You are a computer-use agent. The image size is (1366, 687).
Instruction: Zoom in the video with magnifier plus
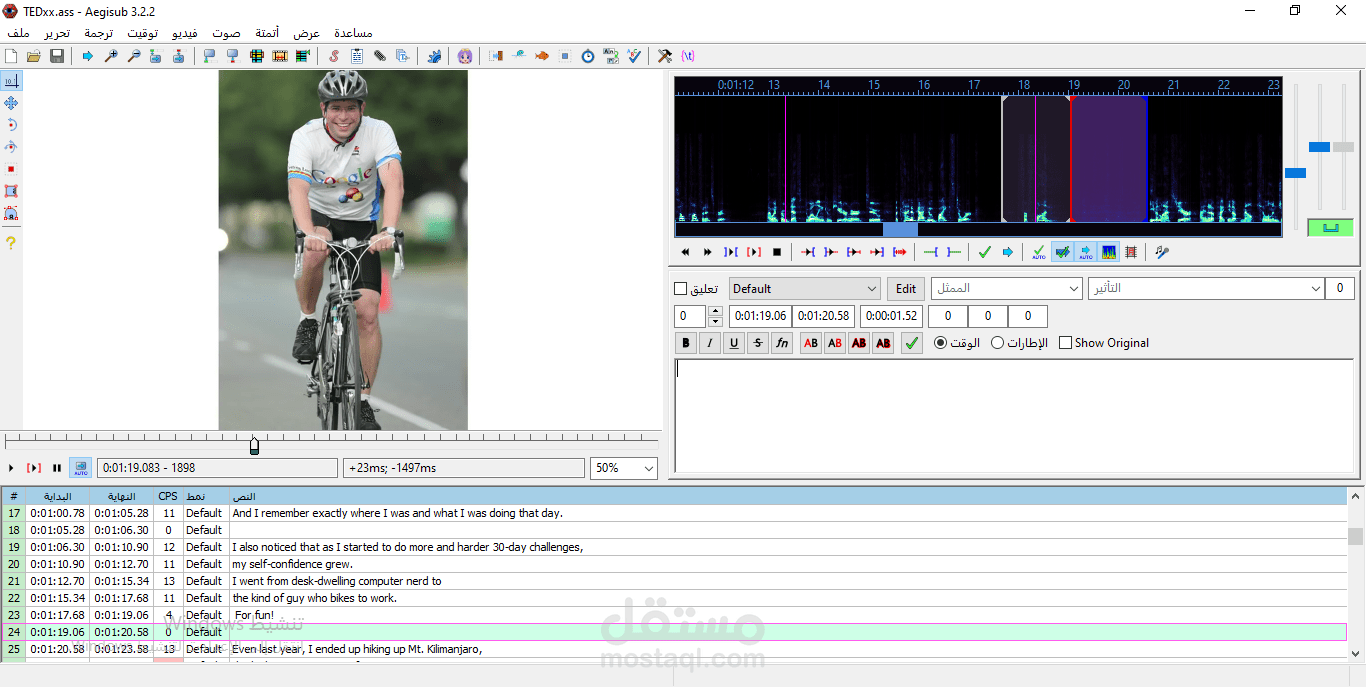tap(111, 56)
